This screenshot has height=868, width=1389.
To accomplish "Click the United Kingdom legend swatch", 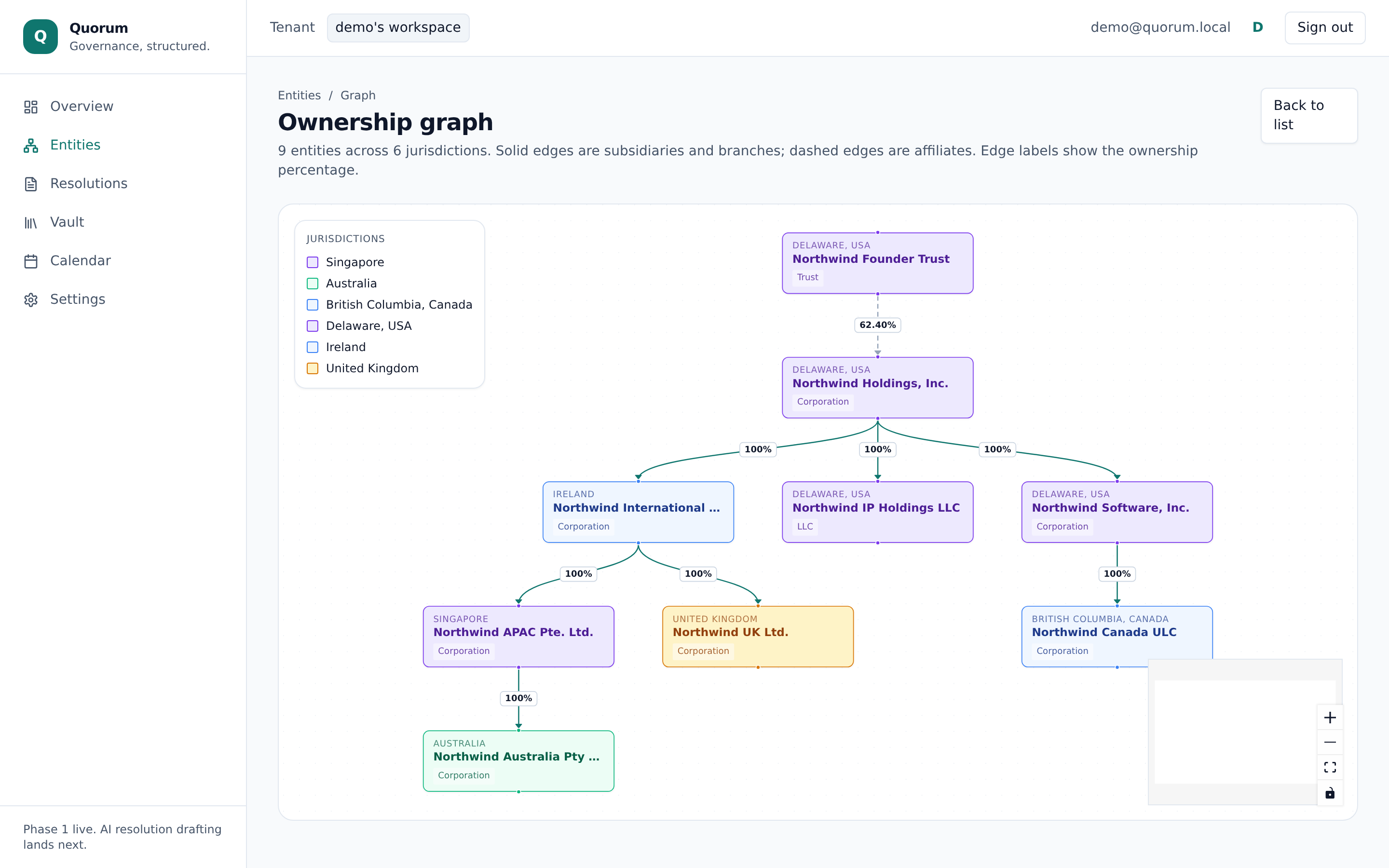I will (x=312, y=368).
